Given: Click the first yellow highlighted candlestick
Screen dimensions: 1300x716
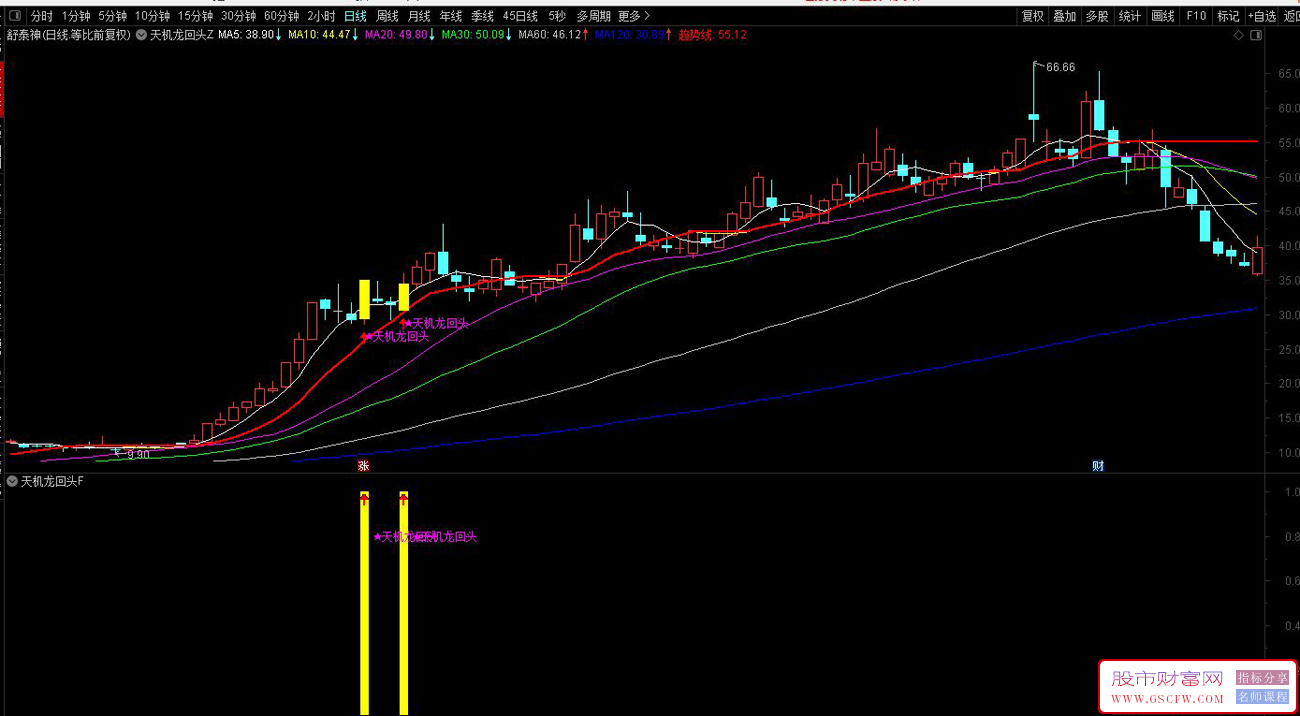Looking at the screenshot, I should point(364,299).
